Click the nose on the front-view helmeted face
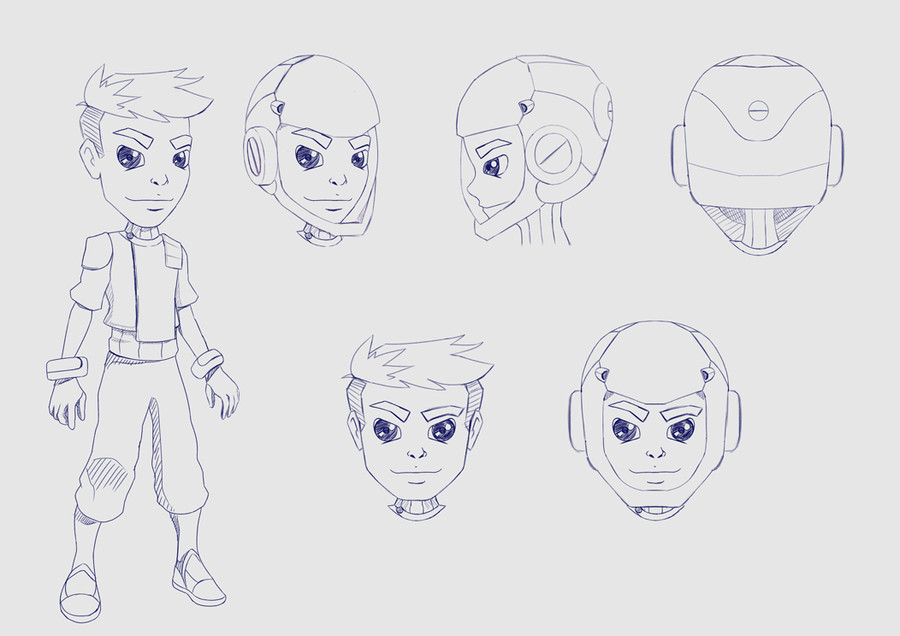900x636 pixels. [x=654, y=453]
